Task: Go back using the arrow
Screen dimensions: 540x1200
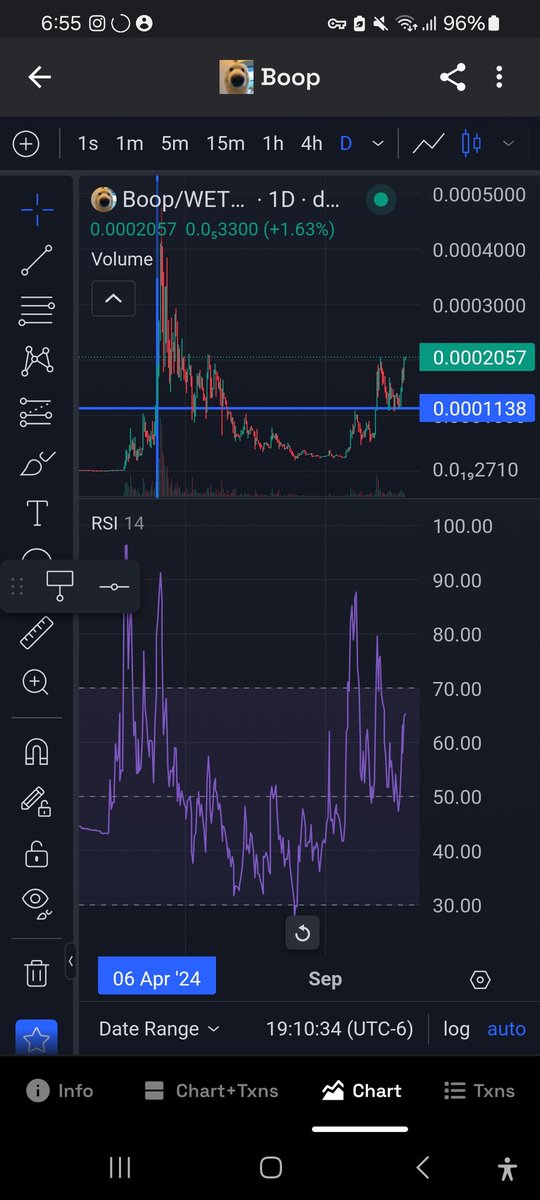Action: coord(39,77)
